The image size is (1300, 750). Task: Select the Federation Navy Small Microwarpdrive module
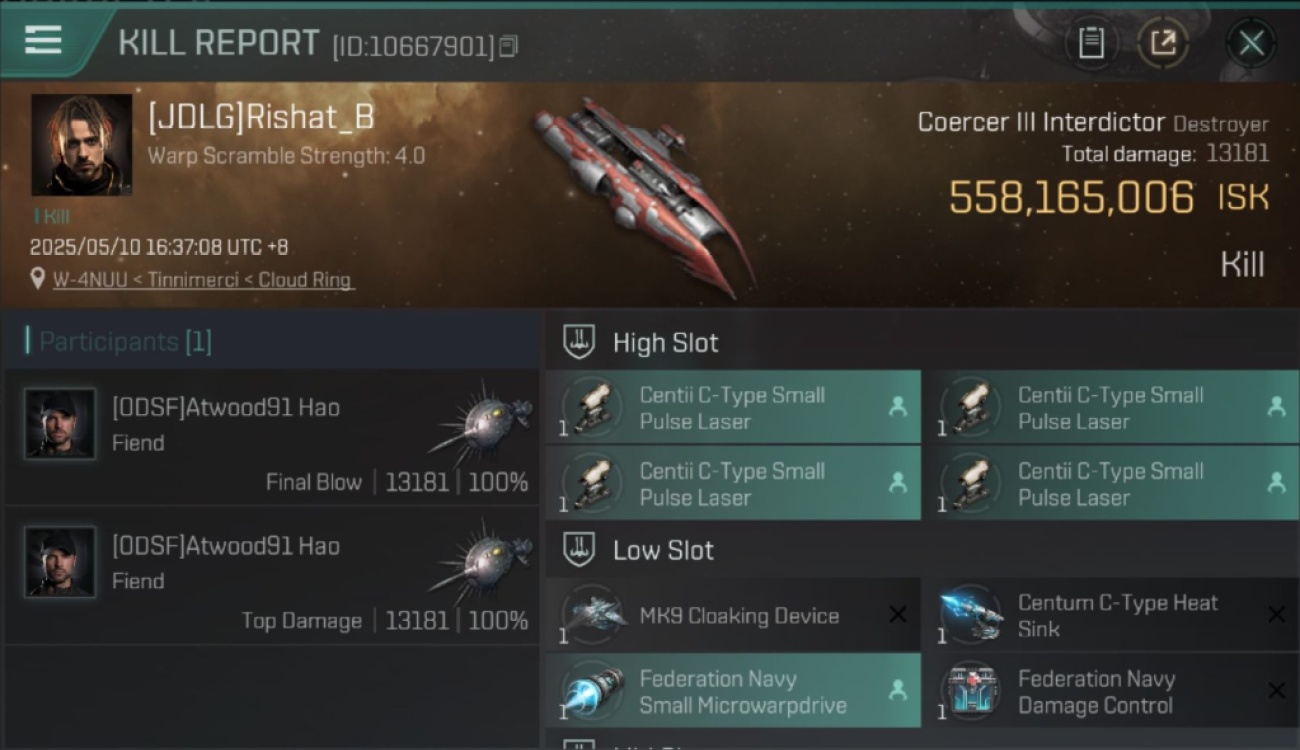point(733,691)
